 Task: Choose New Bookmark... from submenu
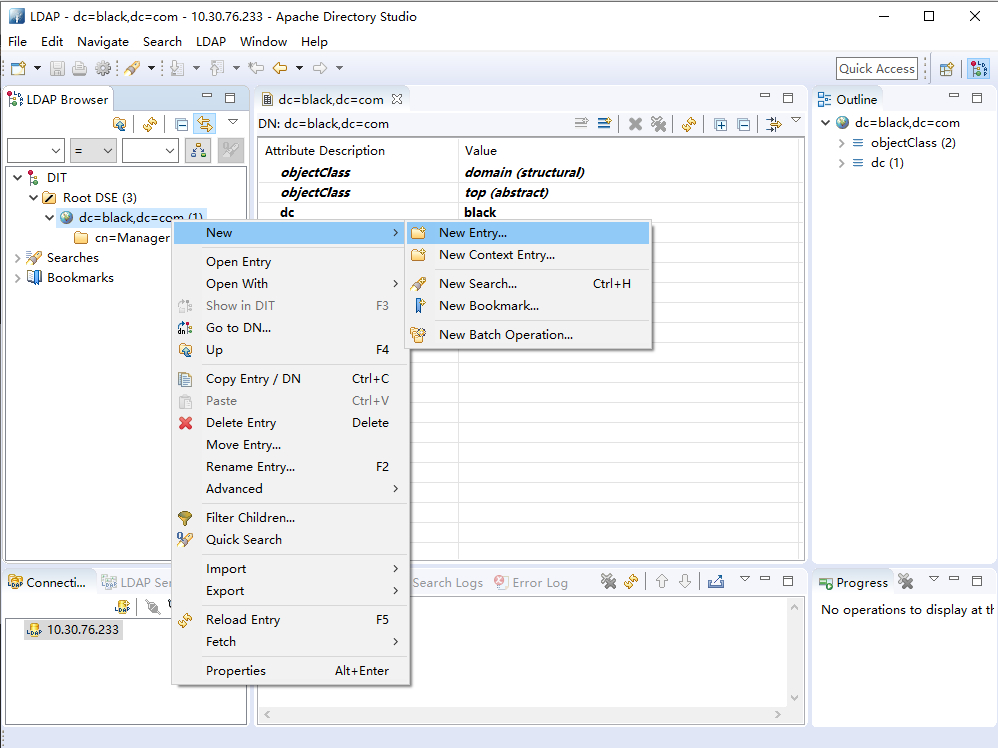click(528, 306)
